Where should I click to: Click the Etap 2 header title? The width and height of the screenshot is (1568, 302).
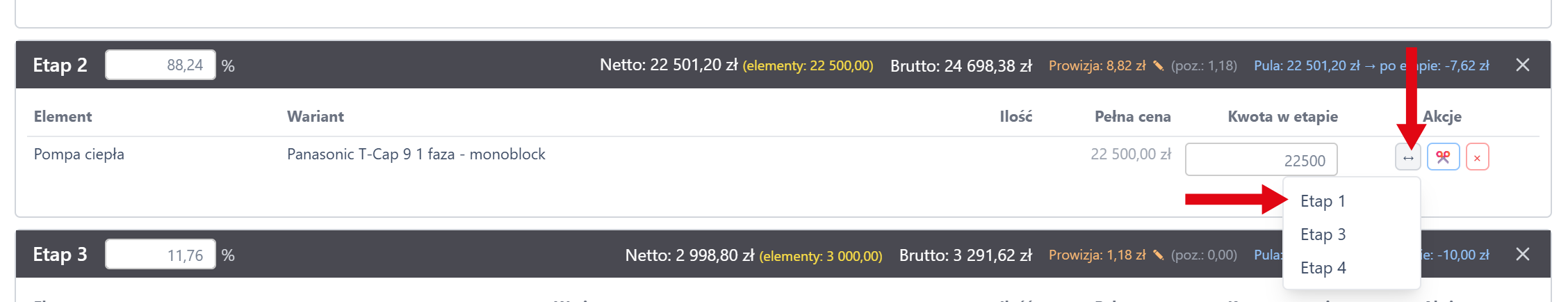click(x=60, y=65)
